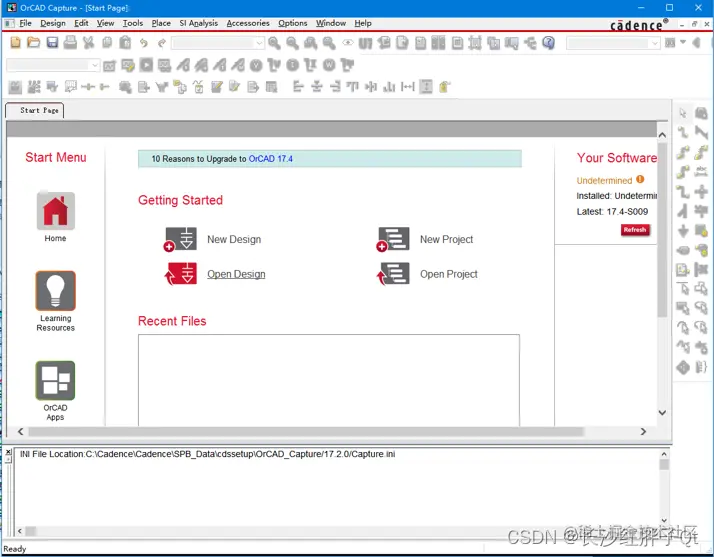
Task: Click the Zoom Out magnifier icon
Action: (x=292, y=43)
